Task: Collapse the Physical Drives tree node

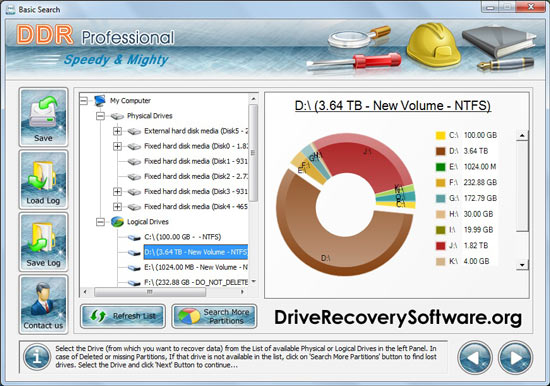Action: [x=100, y=116]
